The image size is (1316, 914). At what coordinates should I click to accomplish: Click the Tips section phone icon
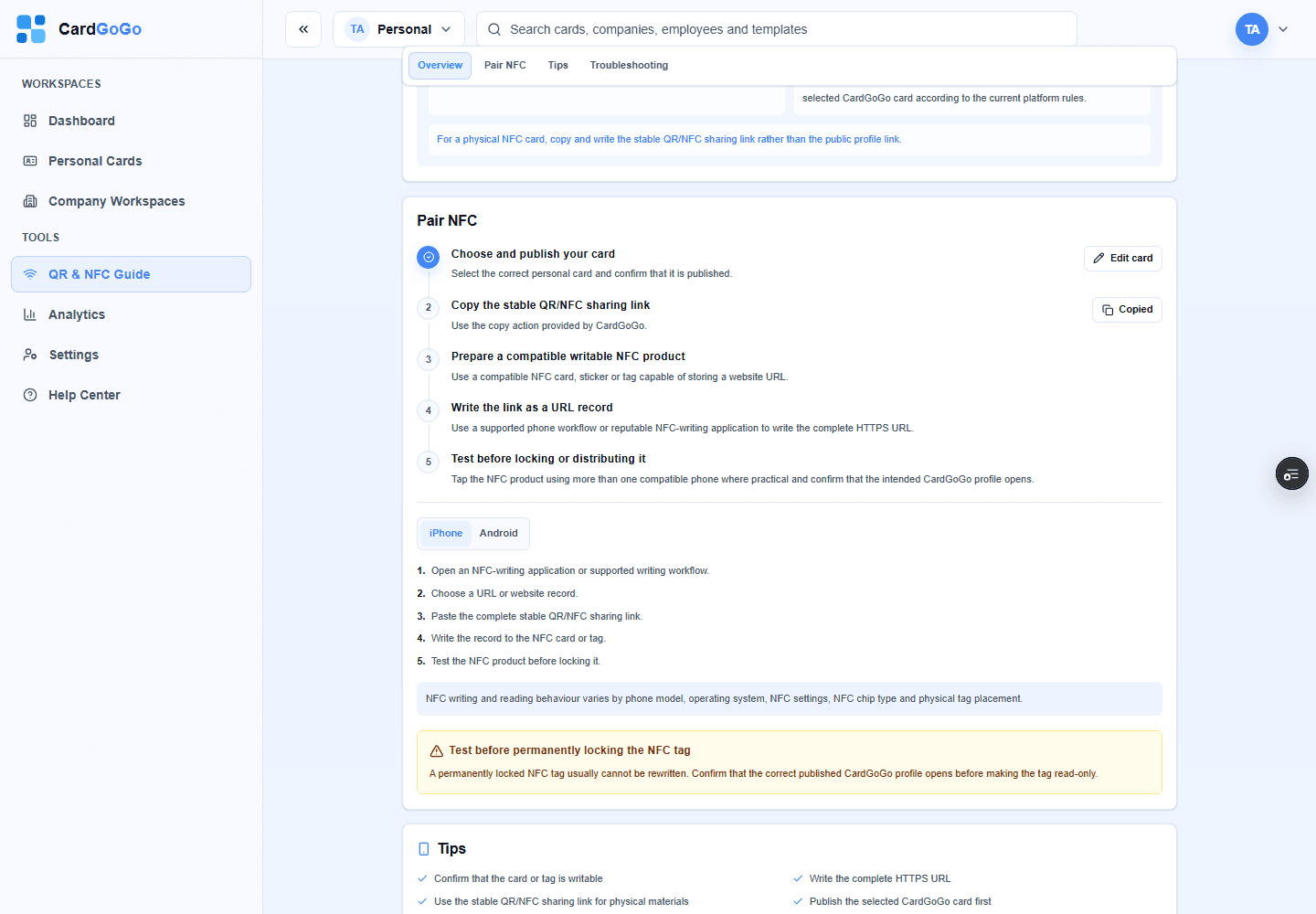[424, 849]
